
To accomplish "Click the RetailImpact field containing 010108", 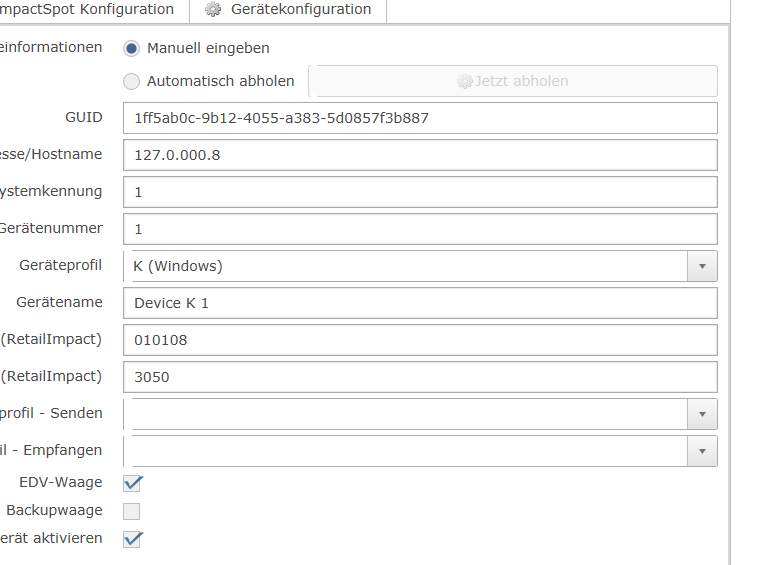I will (x=420, y=340).
